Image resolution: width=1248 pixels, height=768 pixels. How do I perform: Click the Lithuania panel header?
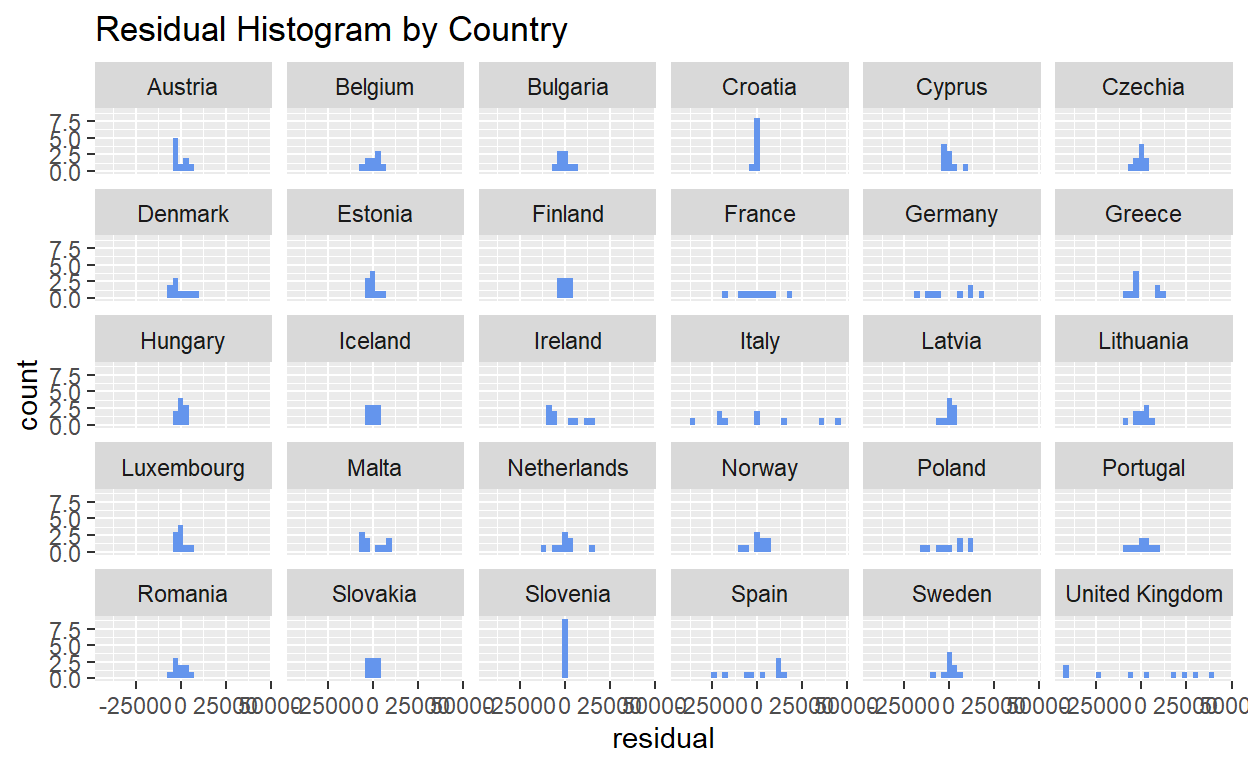pos(1144,341)
